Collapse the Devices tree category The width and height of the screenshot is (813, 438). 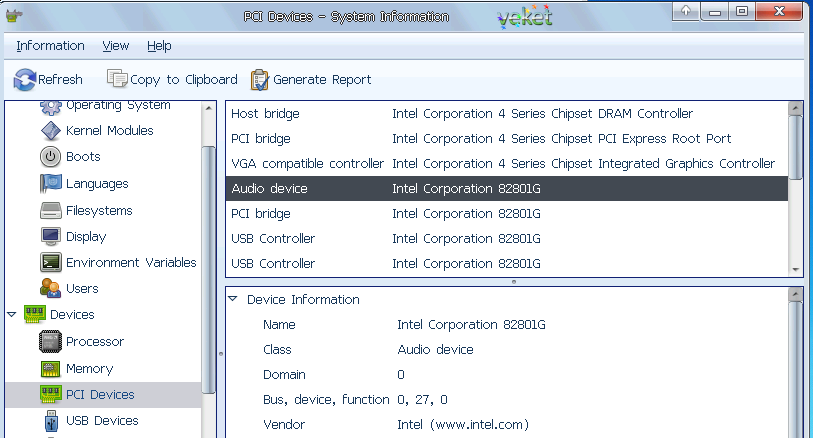pos(11,314)
